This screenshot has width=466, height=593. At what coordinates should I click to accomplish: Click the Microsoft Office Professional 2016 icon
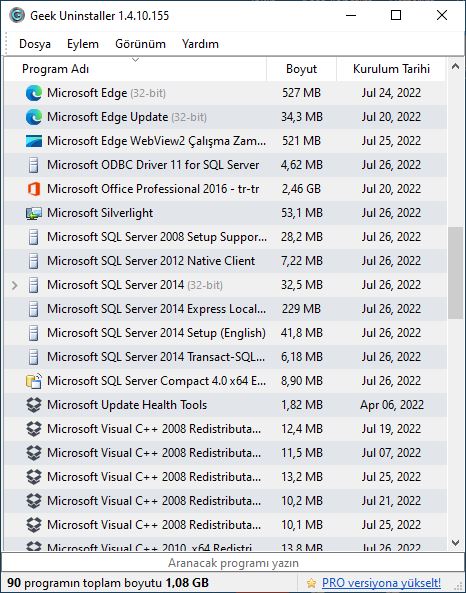coord(34,189)
